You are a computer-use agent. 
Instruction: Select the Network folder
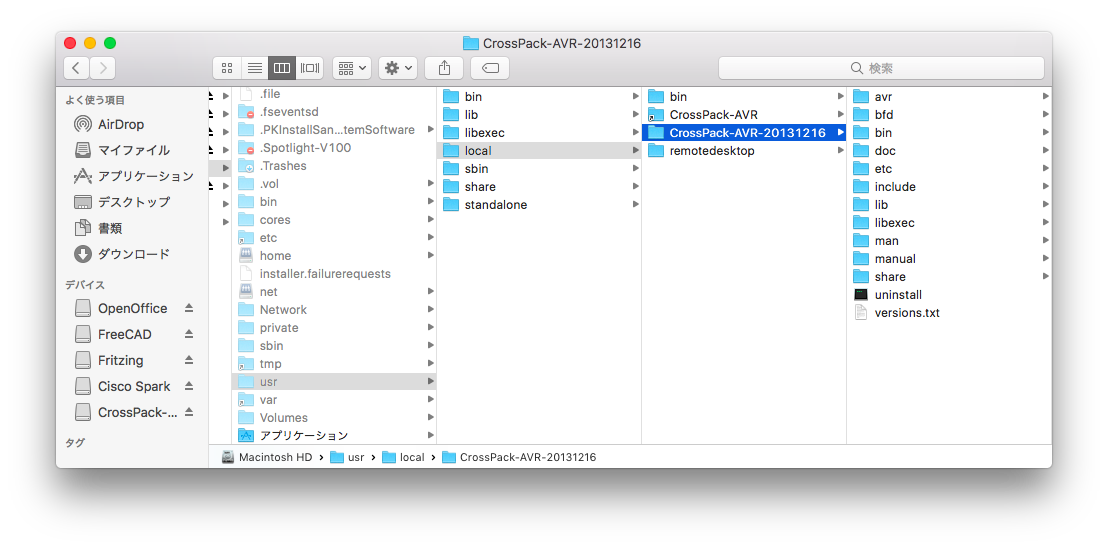click(x=334, y=309)
